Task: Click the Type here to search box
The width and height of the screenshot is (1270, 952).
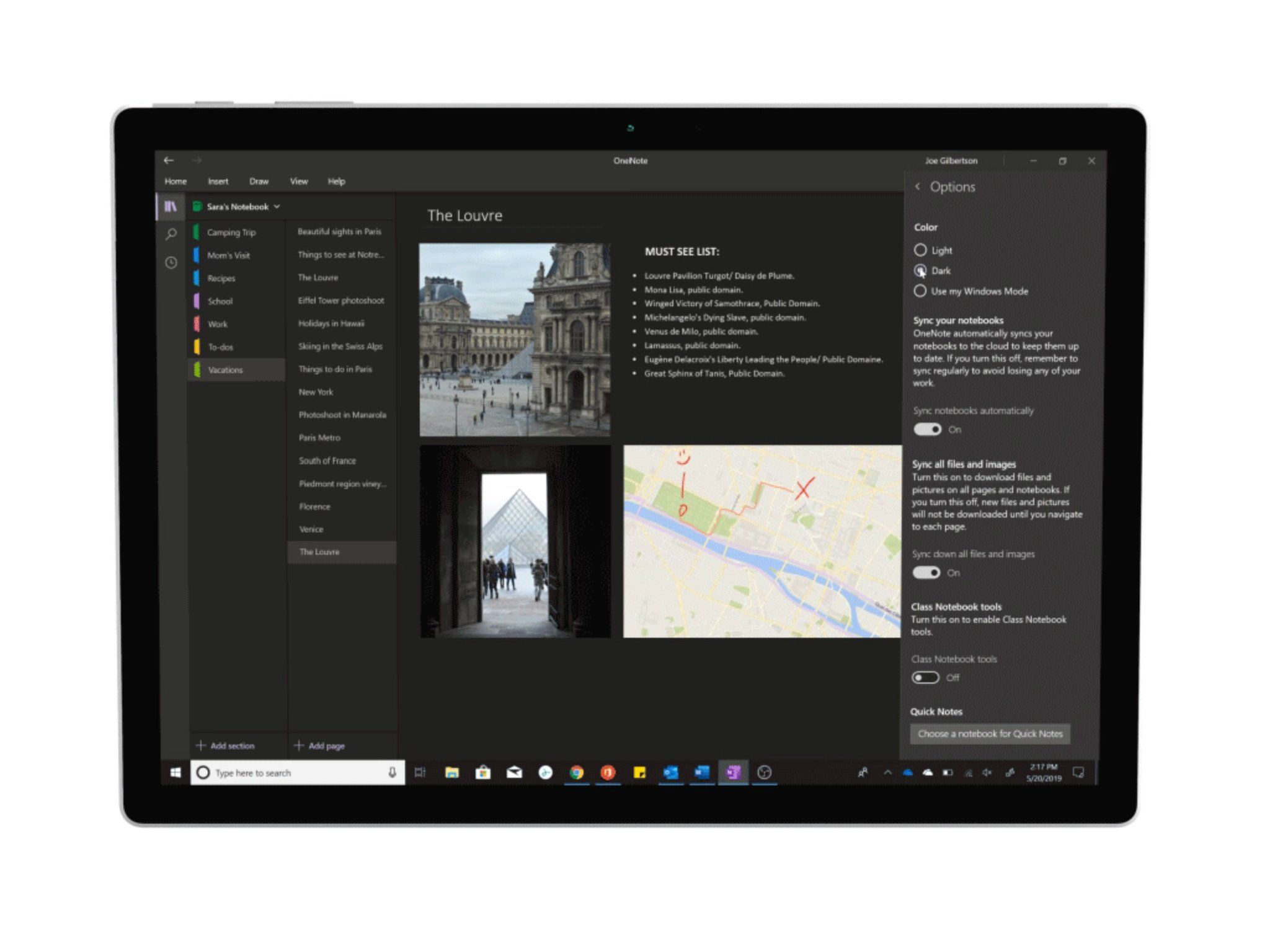Action: coord(298,772)
